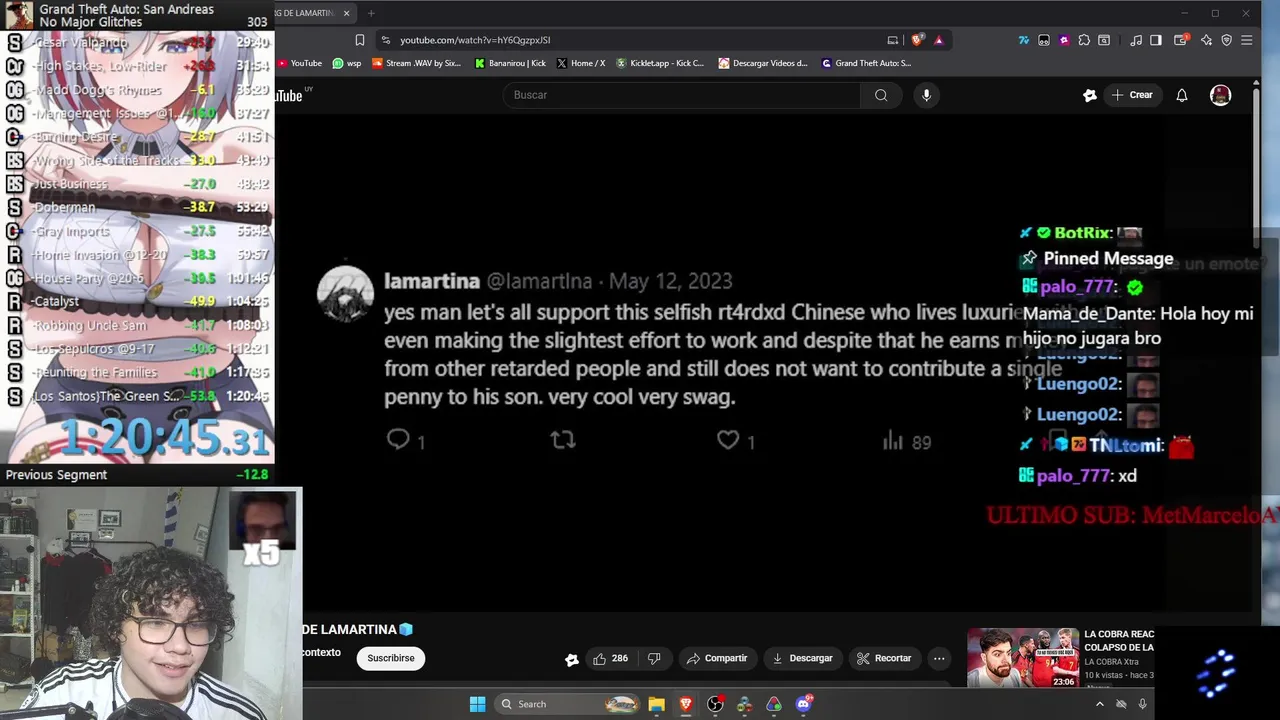Image resolution: width=1280 pixels, height=720 pixels.
Task: Click the Windows taskbar Search box
Action: point(568,704)
